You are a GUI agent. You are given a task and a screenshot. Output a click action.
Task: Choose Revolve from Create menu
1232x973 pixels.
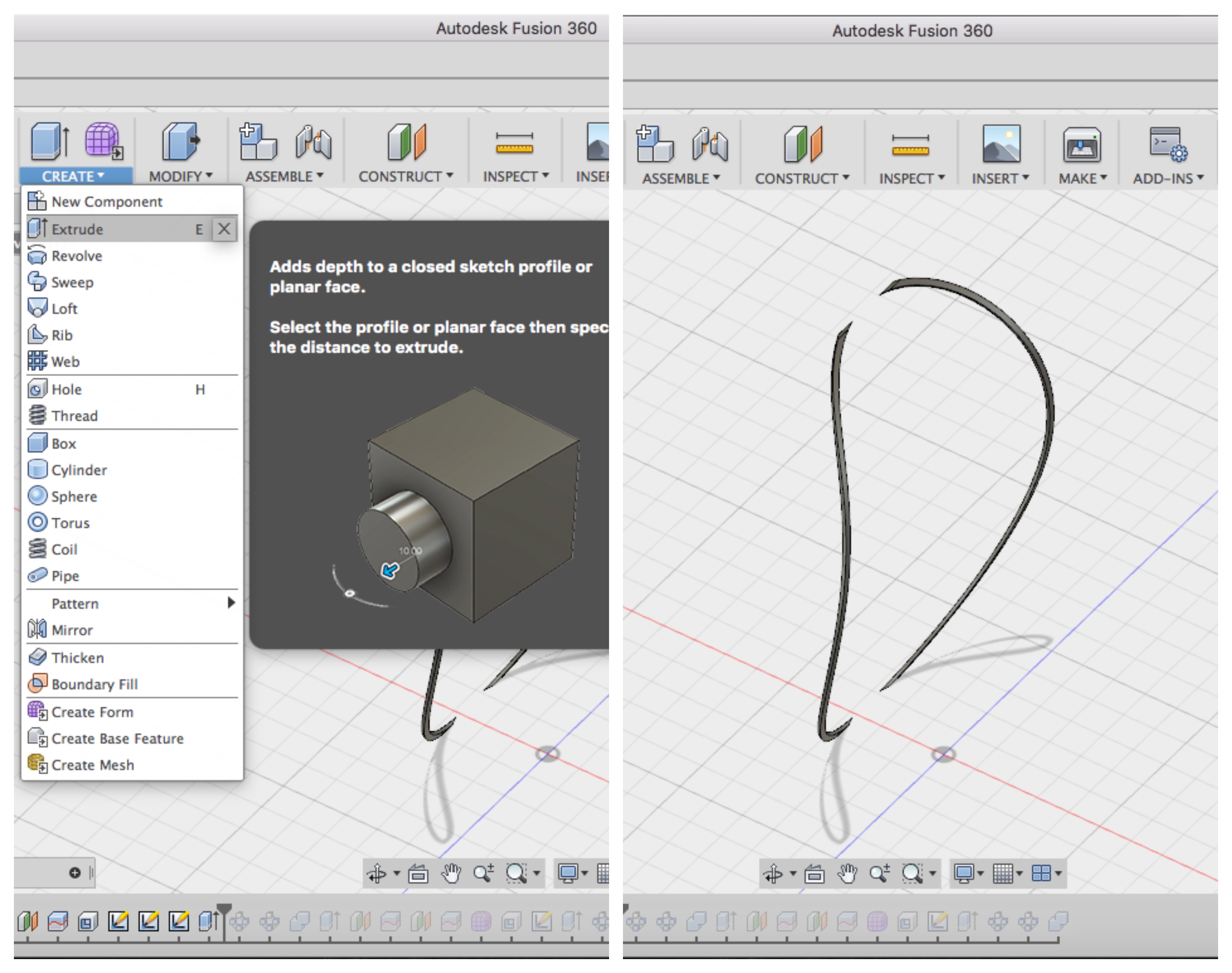click(132, 256)
